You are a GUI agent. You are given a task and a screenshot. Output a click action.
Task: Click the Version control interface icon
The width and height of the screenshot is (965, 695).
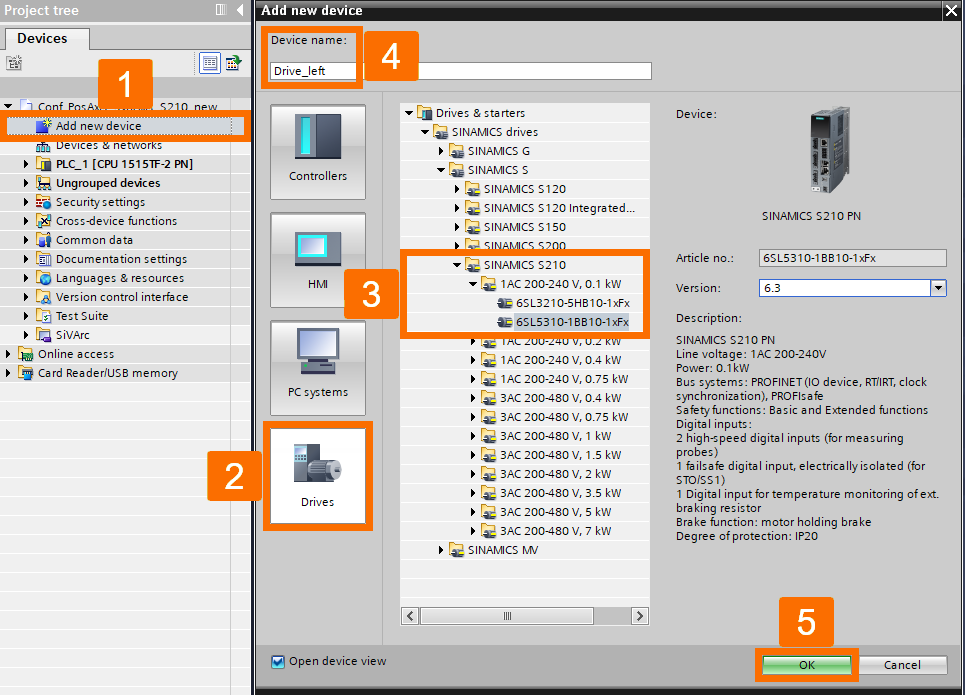(x=44, y=297)
